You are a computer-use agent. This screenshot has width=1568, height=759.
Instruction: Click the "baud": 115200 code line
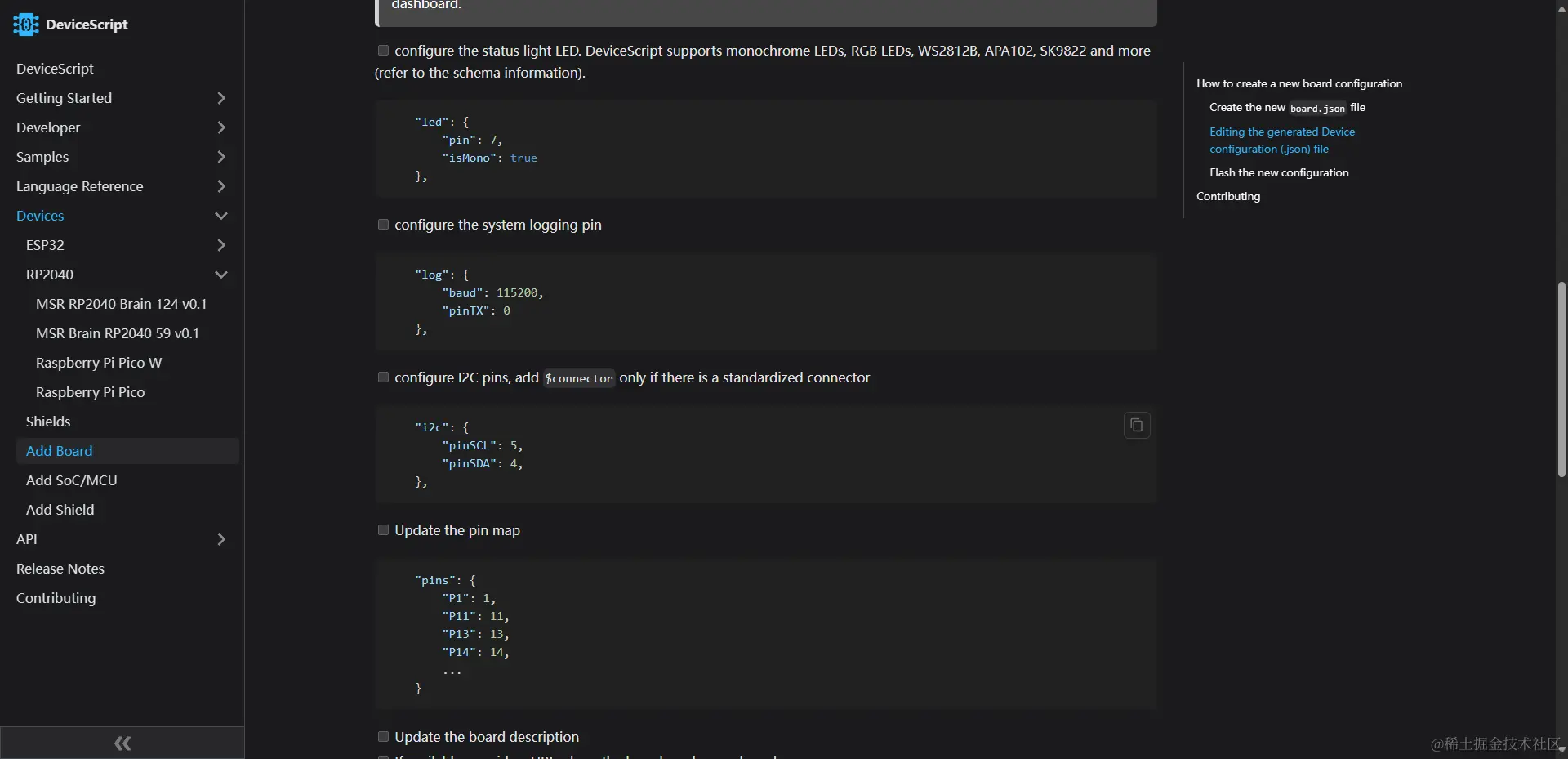click(x=492, y=292)
